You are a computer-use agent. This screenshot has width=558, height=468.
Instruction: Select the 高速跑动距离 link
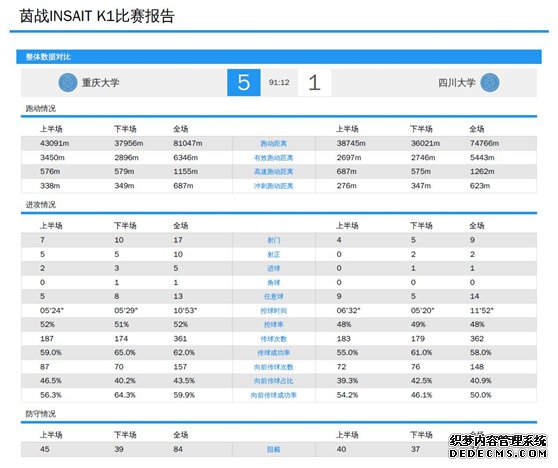click(273, 172)
